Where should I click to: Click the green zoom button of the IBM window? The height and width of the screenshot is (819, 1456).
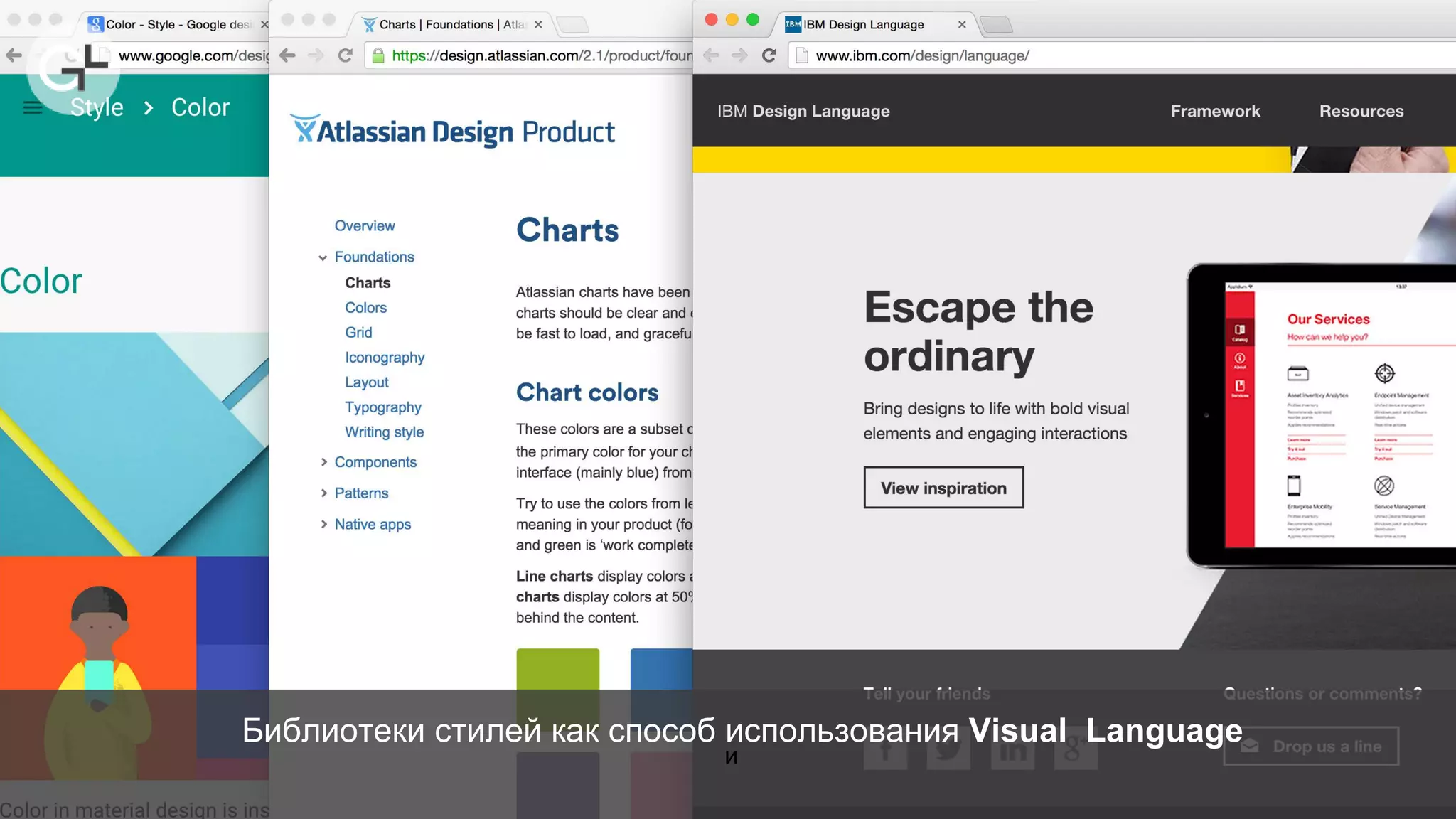pyautogui.click(x=753, y=20)
